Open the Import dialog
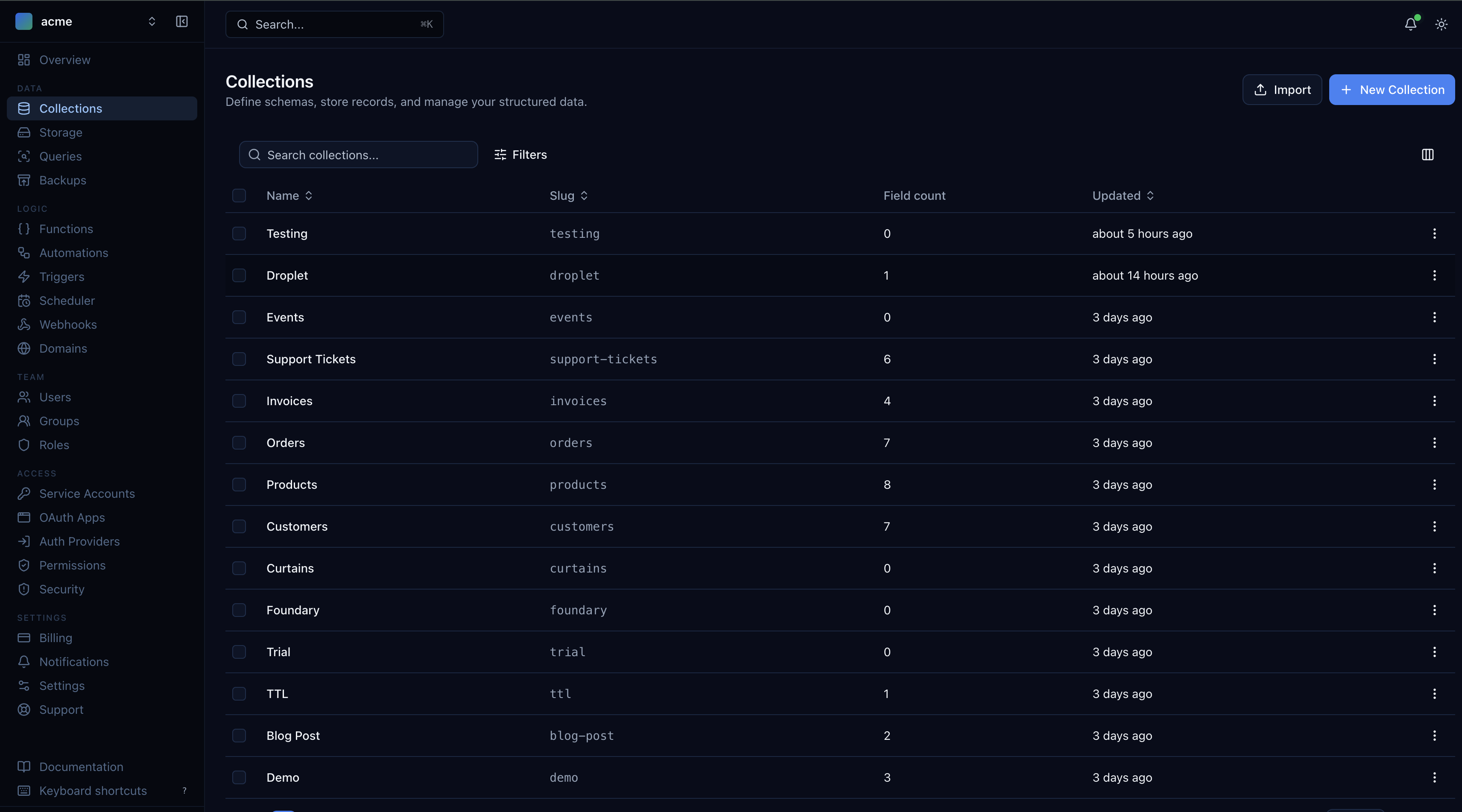The height and width of the screenshot is (812, 1462). click(1283, 89)
